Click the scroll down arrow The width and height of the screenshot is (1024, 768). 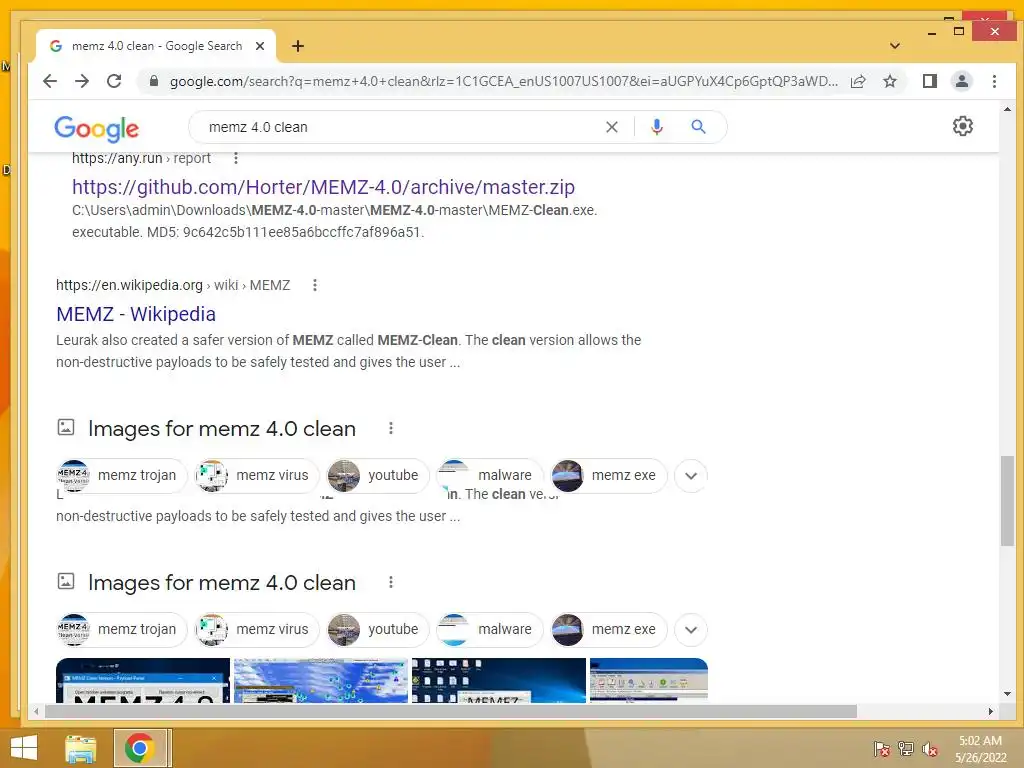coord(1006,694)
